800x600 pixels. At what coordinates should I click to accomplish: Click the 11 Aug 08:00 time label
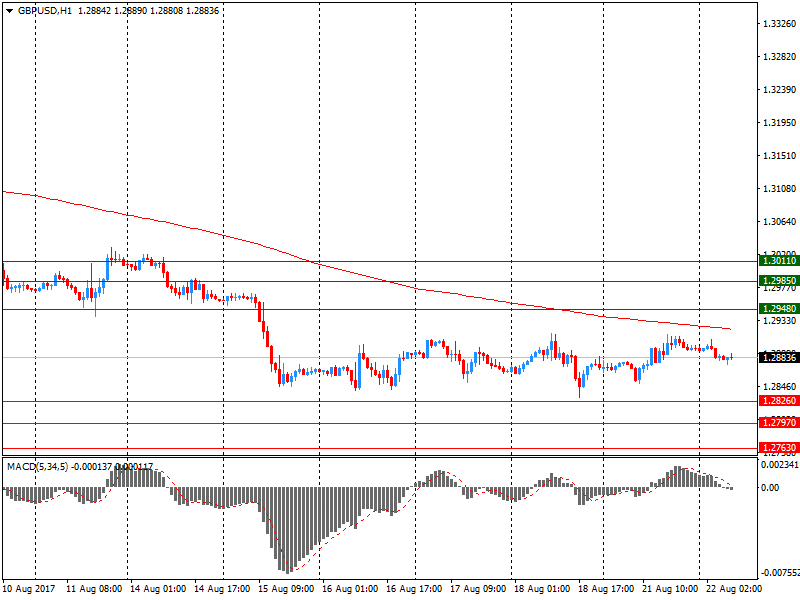coord(94,589)
